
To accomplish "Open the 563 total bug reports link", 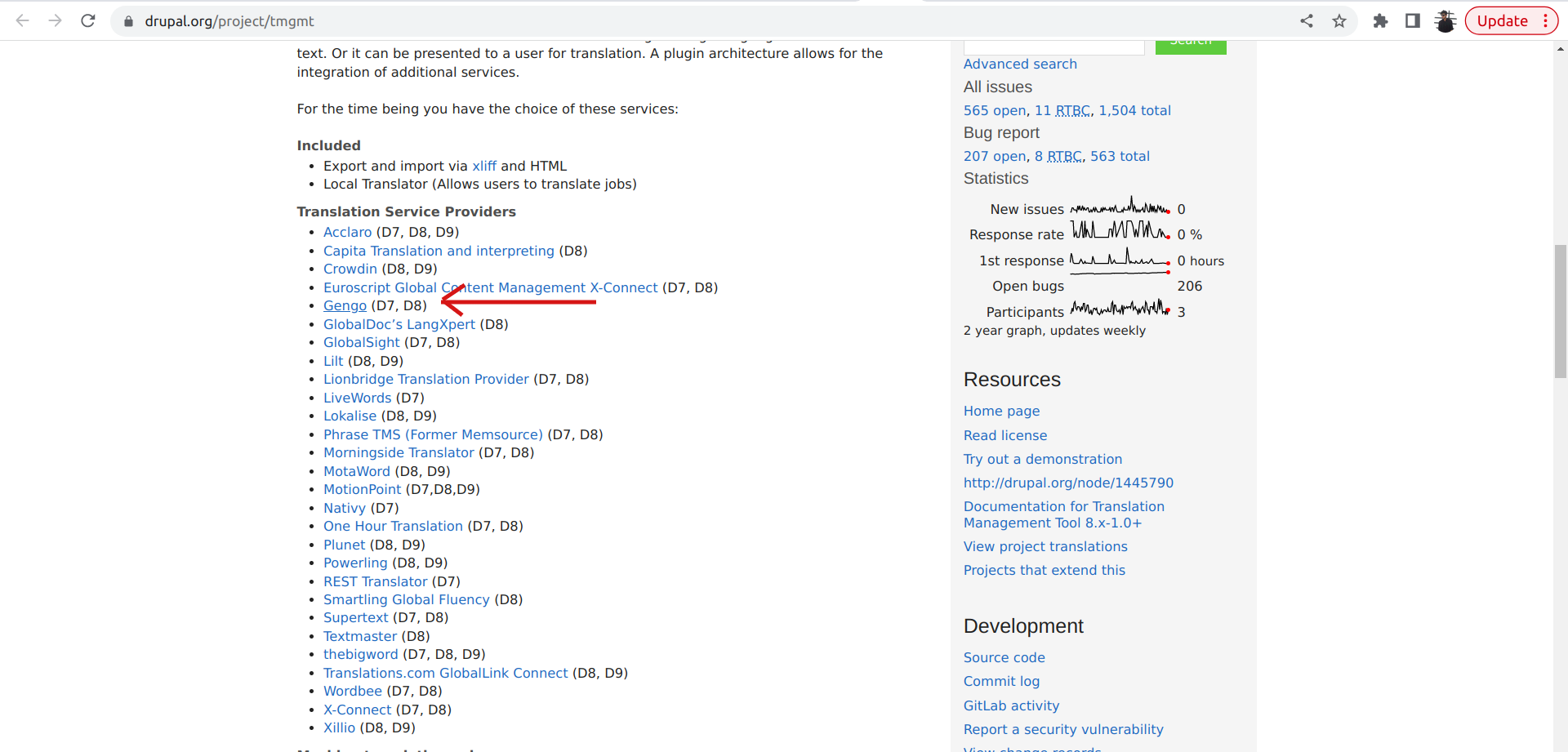I will pyautogui.click(x=1120, y=156).
